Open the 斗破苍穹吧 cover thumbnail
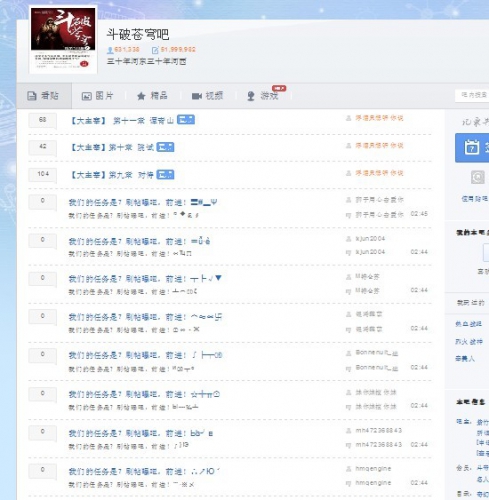 (63, 39)
